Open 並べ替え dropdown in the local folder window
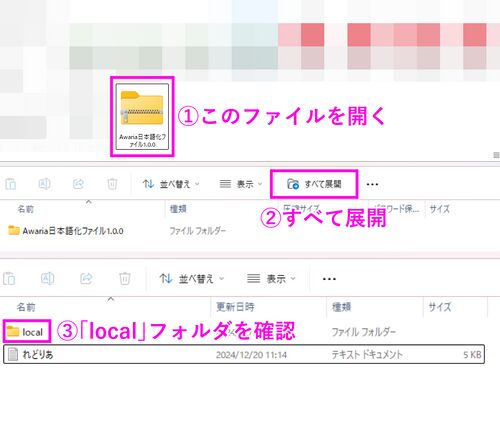Viewport: 500px width, 448px height. click(x=192, y=279)
